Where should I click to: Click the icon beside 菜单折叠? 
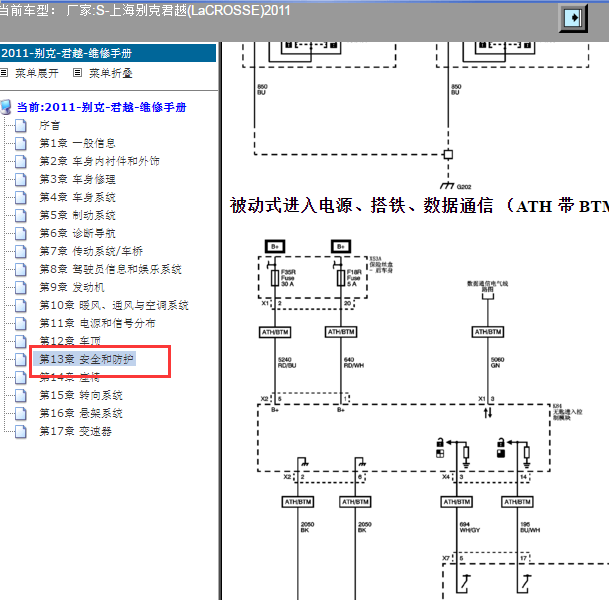point(78,73)
